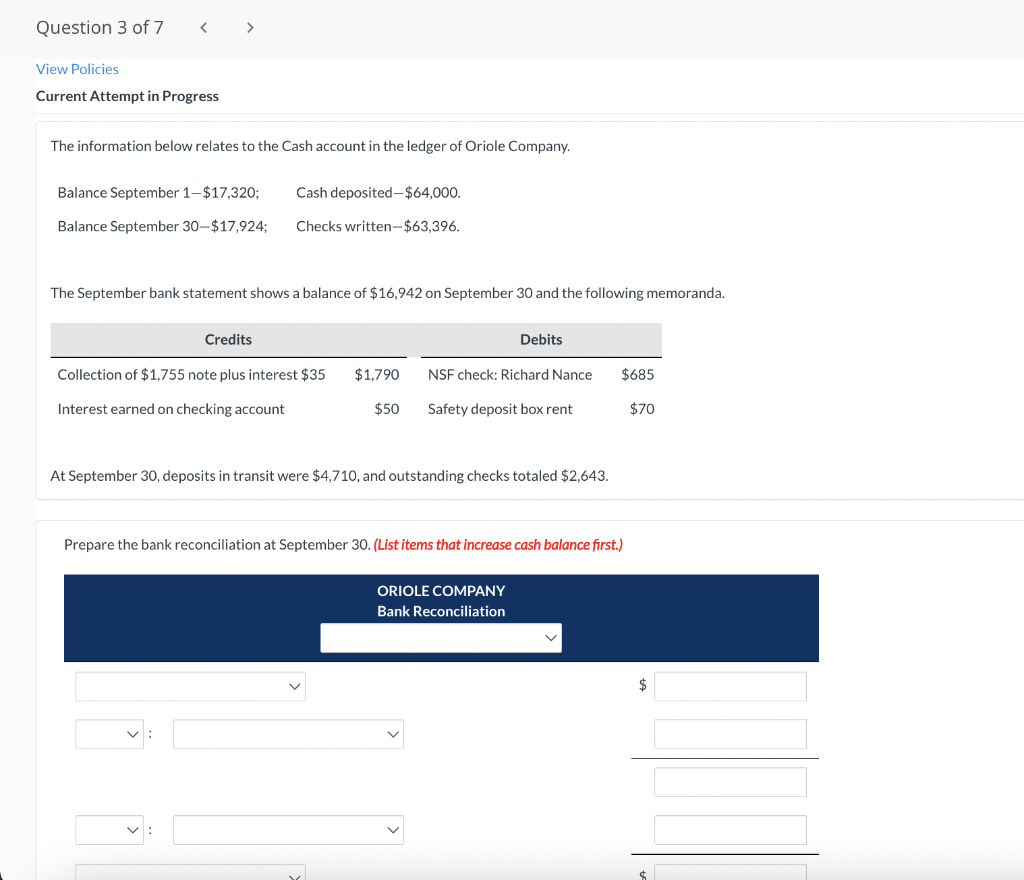The width and height of the screenshot is (1024, 880).
Task: Click the Debits column header
Action: [540, 340]
